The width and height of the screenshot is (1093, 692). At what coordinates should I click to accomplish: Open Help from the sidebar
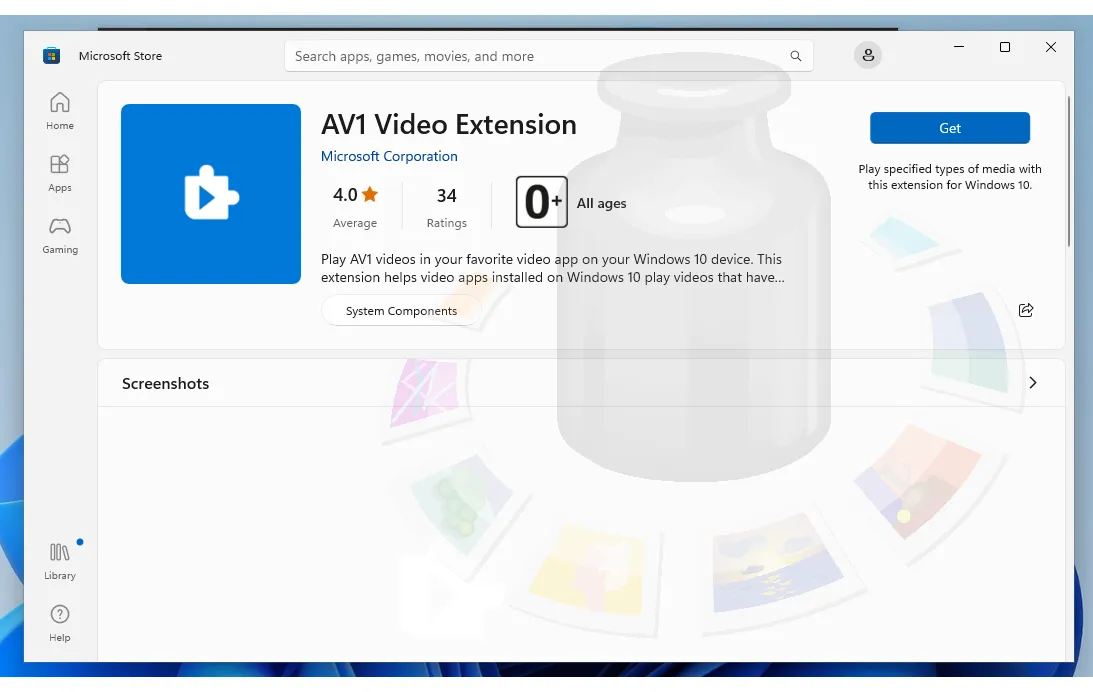(60, 623)
